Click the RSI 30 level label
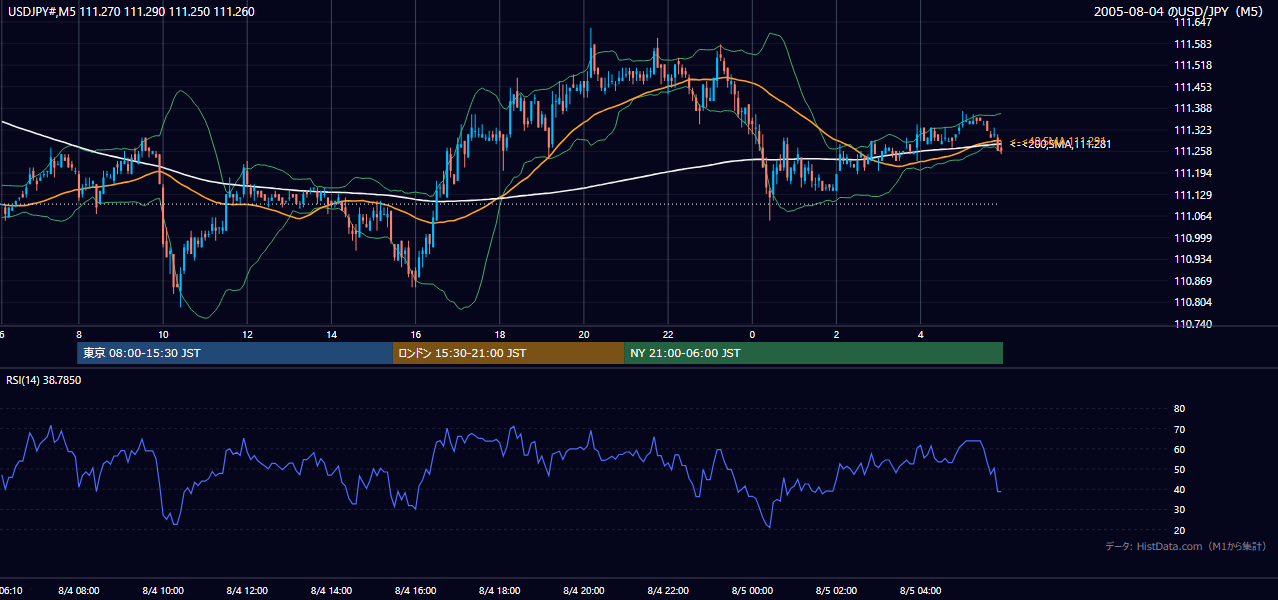This screenshot has width=1278, height=600. pyautogui.click(x=1179, y=509)
